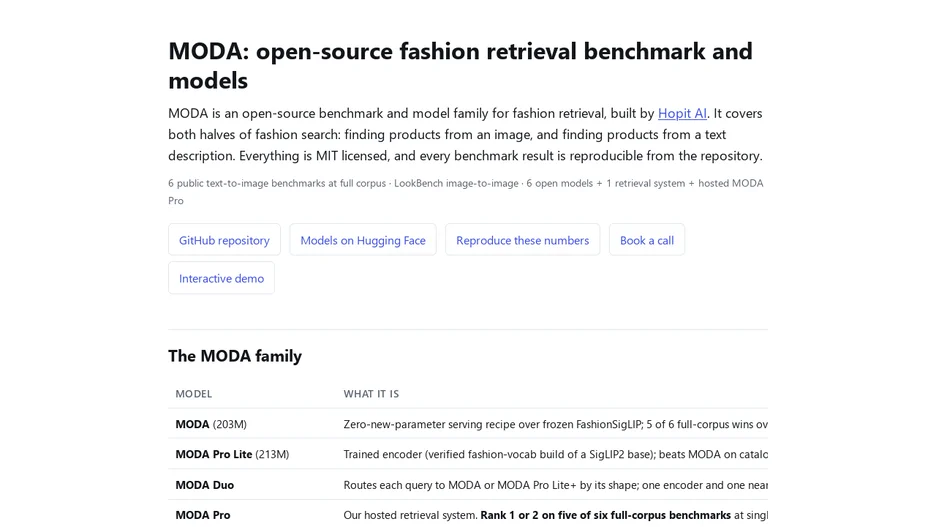Select the MODA Pro Lite (213M) cell
Image resolution: width=936 pixels, height=527 pixels.
[252, 454]
